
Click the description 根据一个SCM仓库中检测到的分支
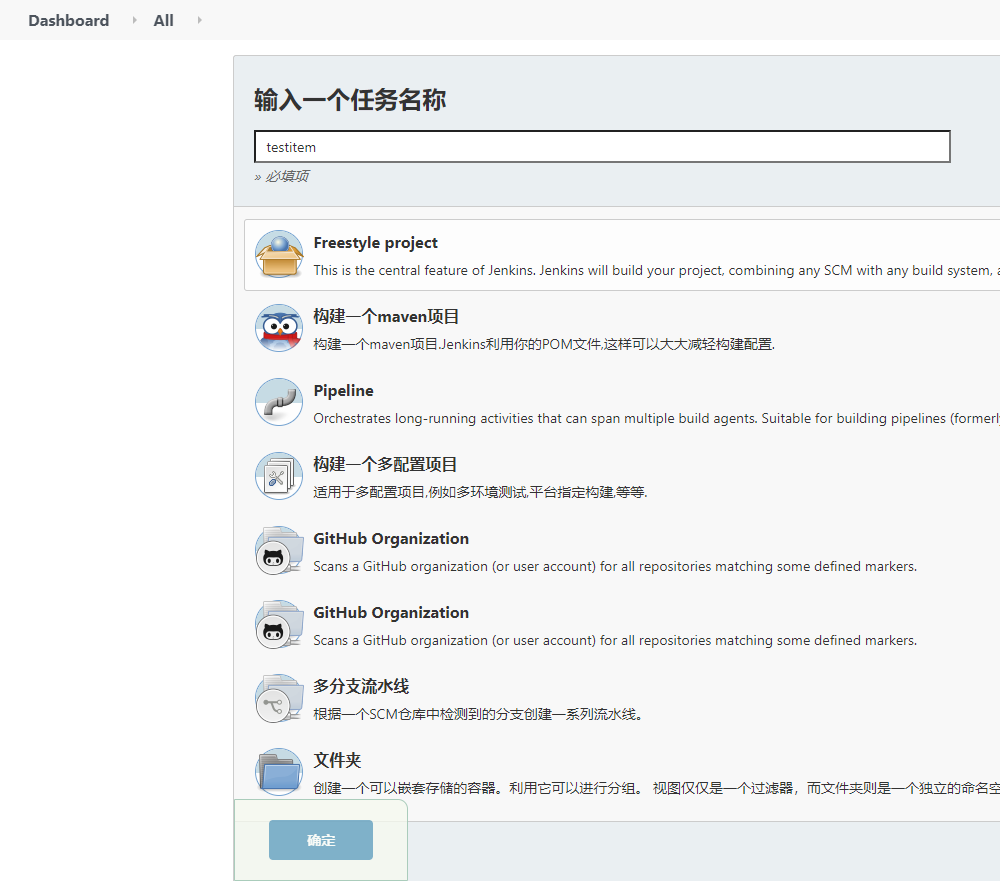tap(478, 714)
